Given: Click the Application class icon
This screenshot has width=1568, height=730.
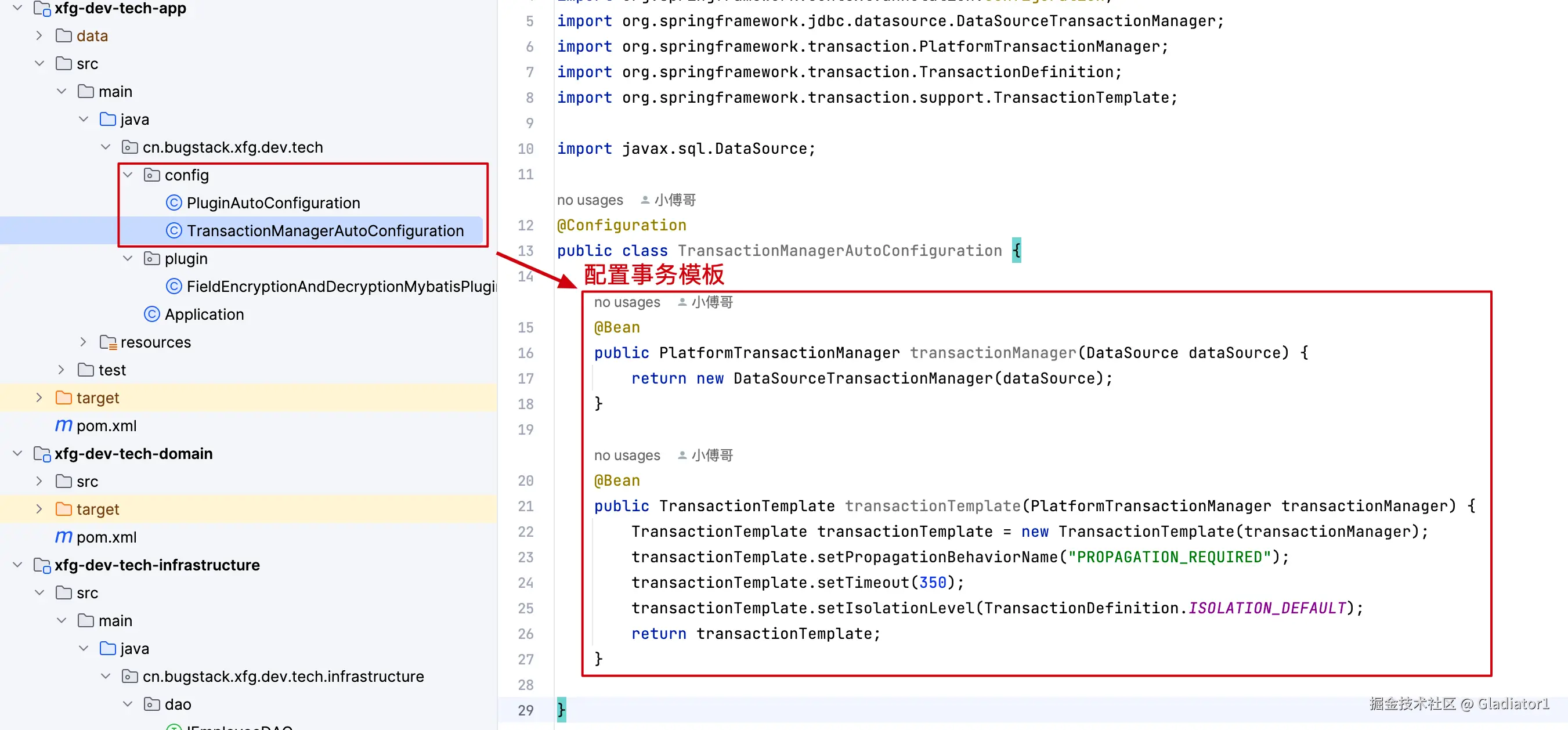Looking at the screenshot, I should coord(151,314).
